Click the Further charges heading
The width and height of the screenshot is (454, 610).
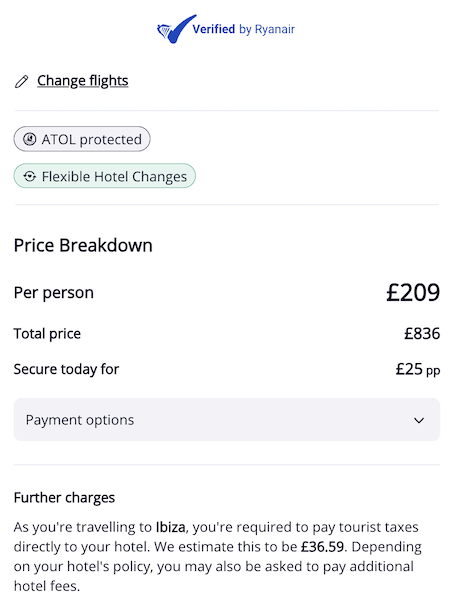pos(64,498)
